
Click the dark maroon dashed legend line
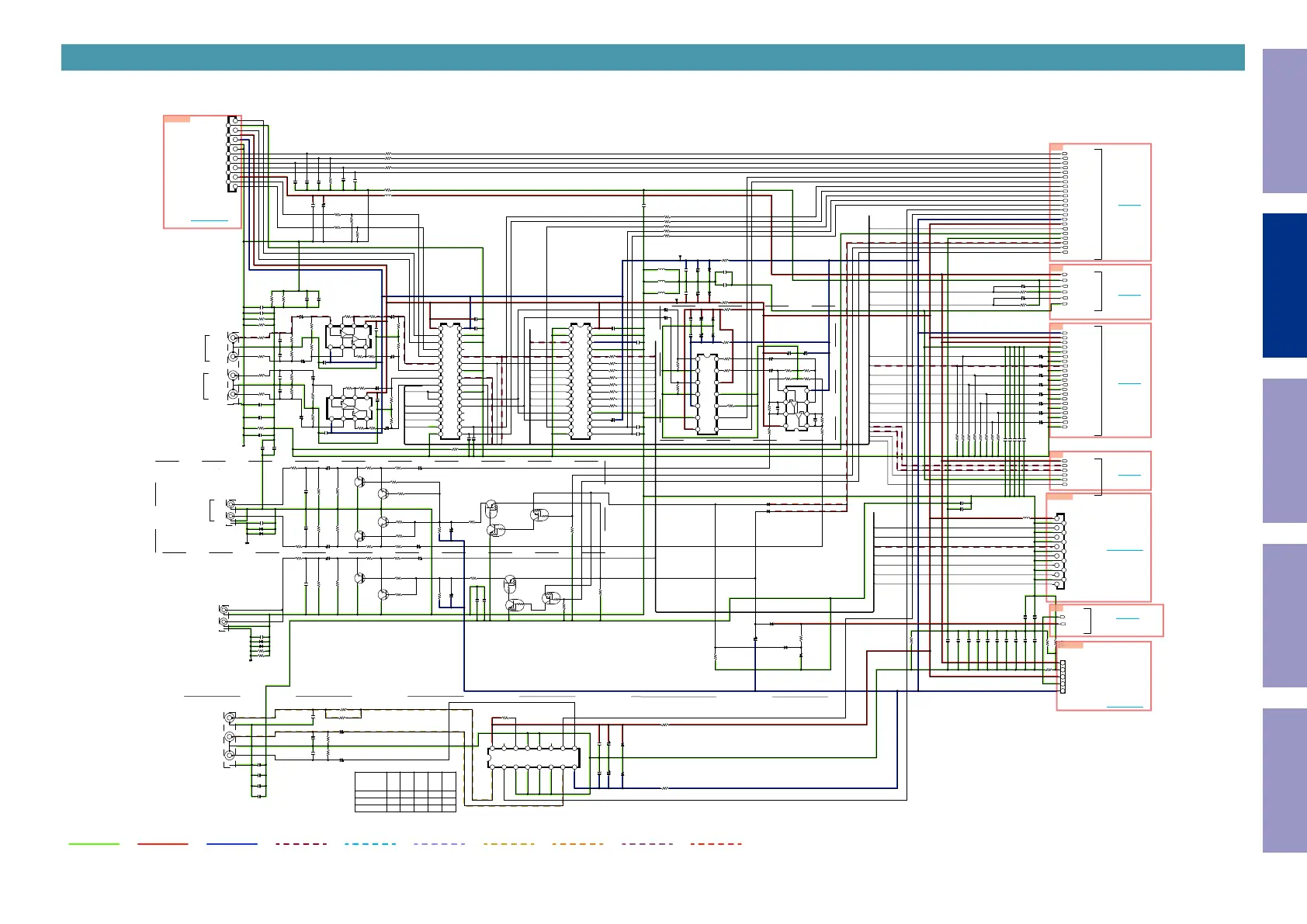tap(301, 844)
